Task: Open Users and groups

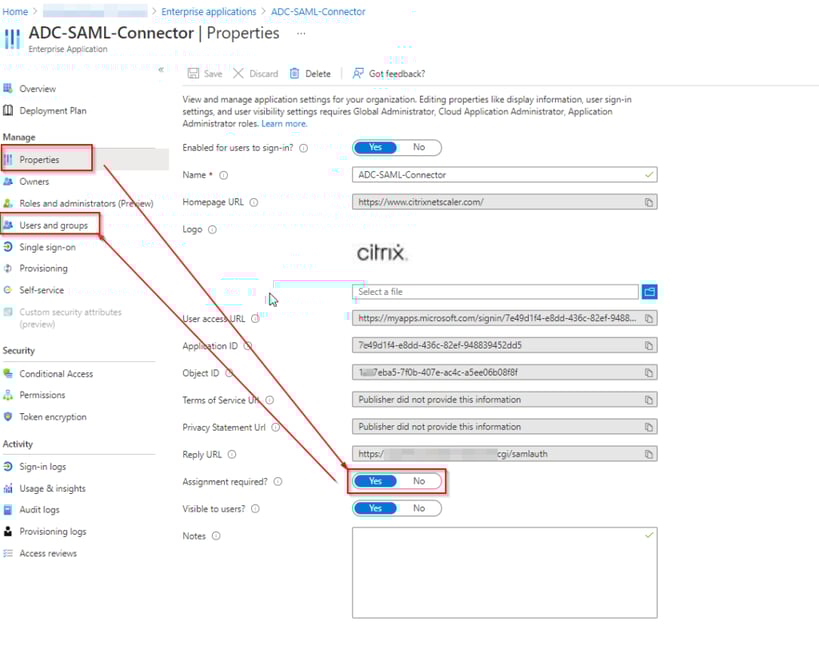Action: point(53,226)
